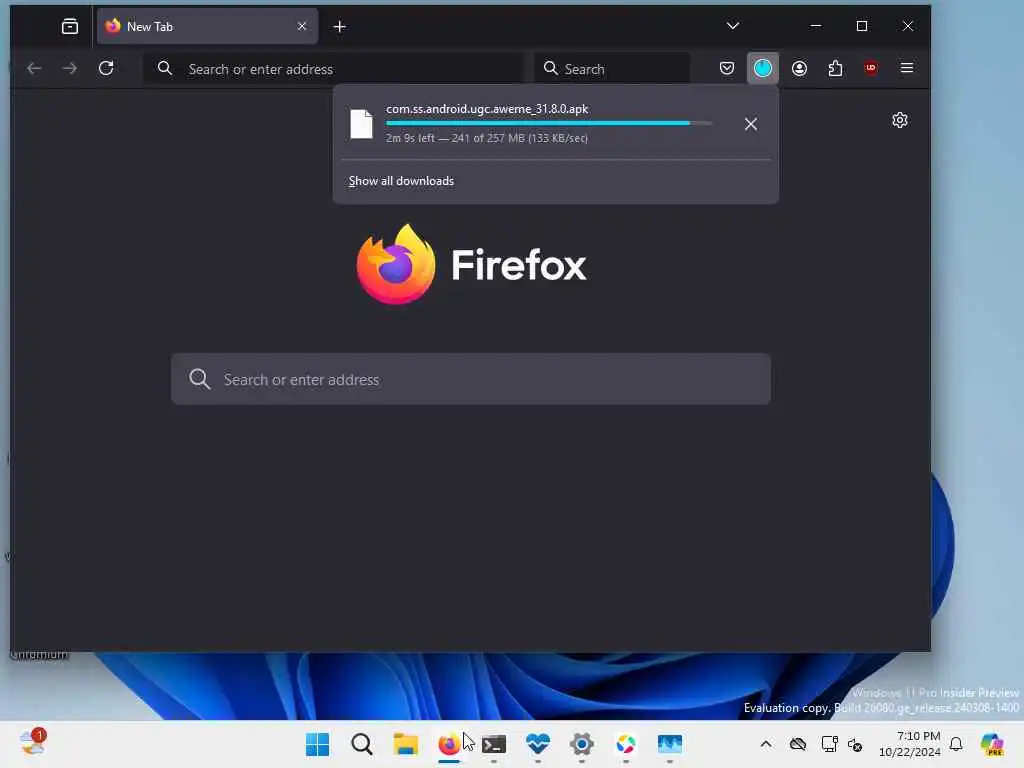Open the network display tray icon
The height and width of the screenshot is (768, 1024).
829,744
